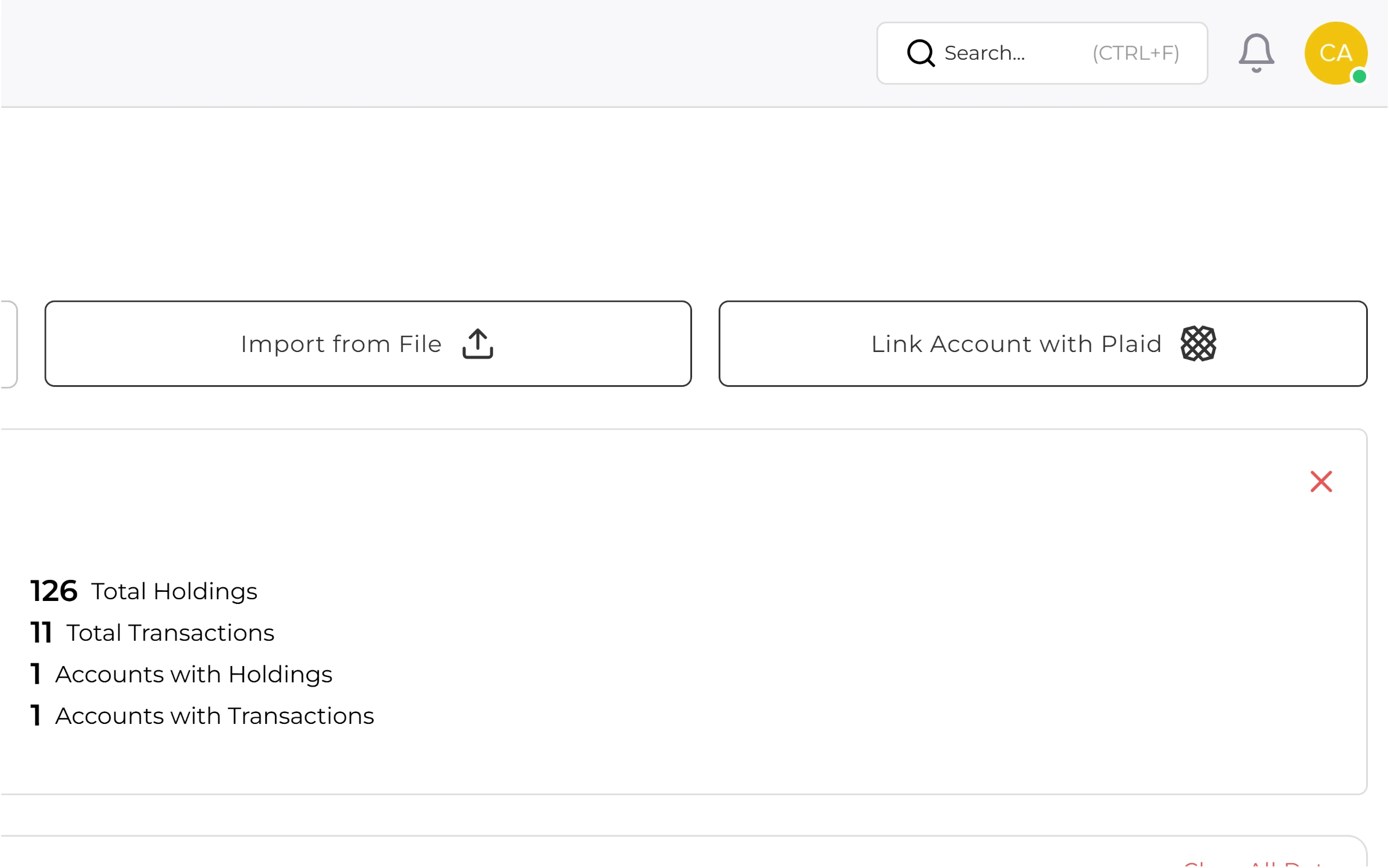1389x868 pixels.
Task: Click the CTRL+F shortcut hint
Action: [1135, 53]
